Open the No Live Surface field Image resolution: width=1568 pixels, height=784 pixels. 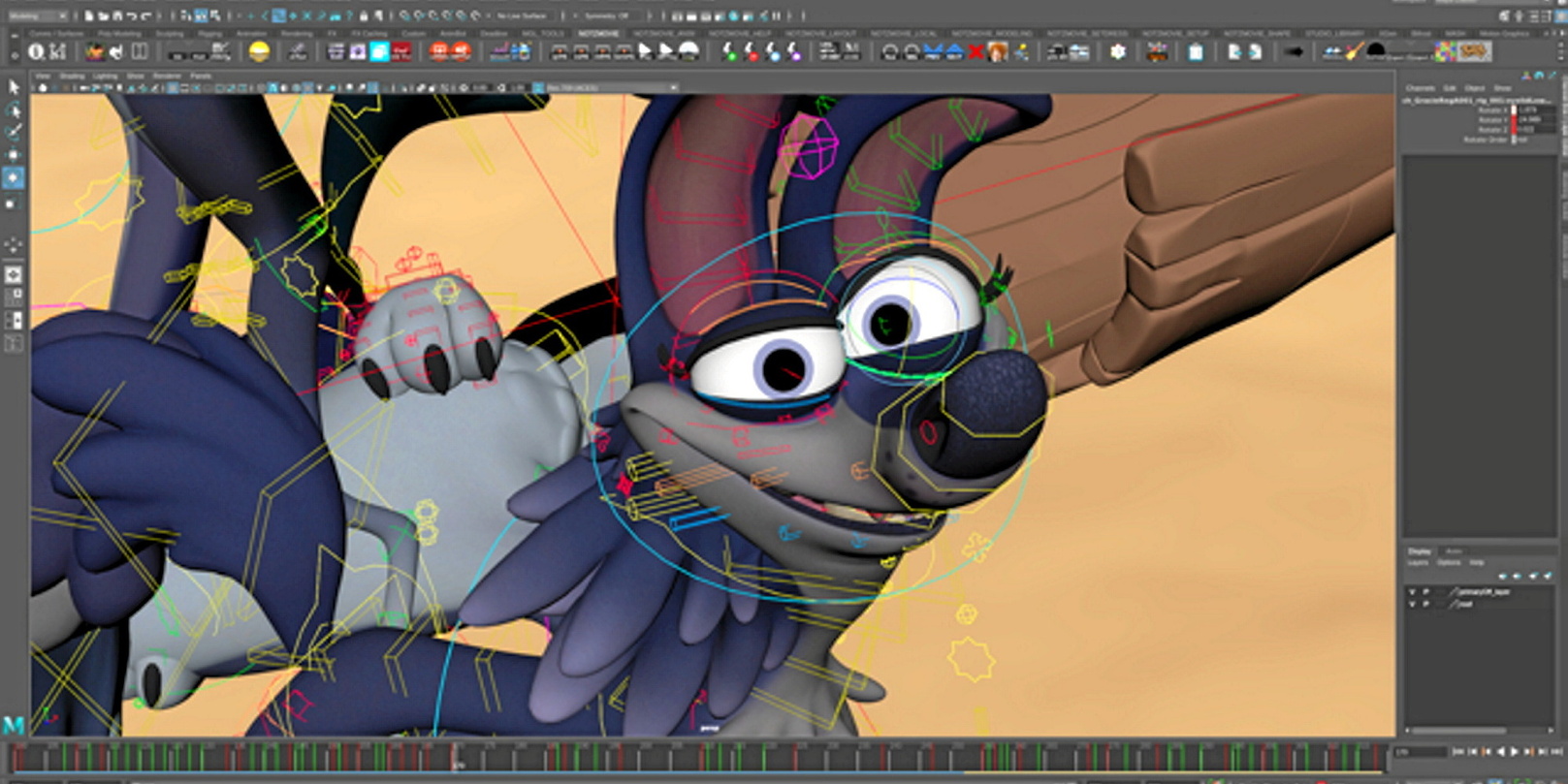coord(522,16)
